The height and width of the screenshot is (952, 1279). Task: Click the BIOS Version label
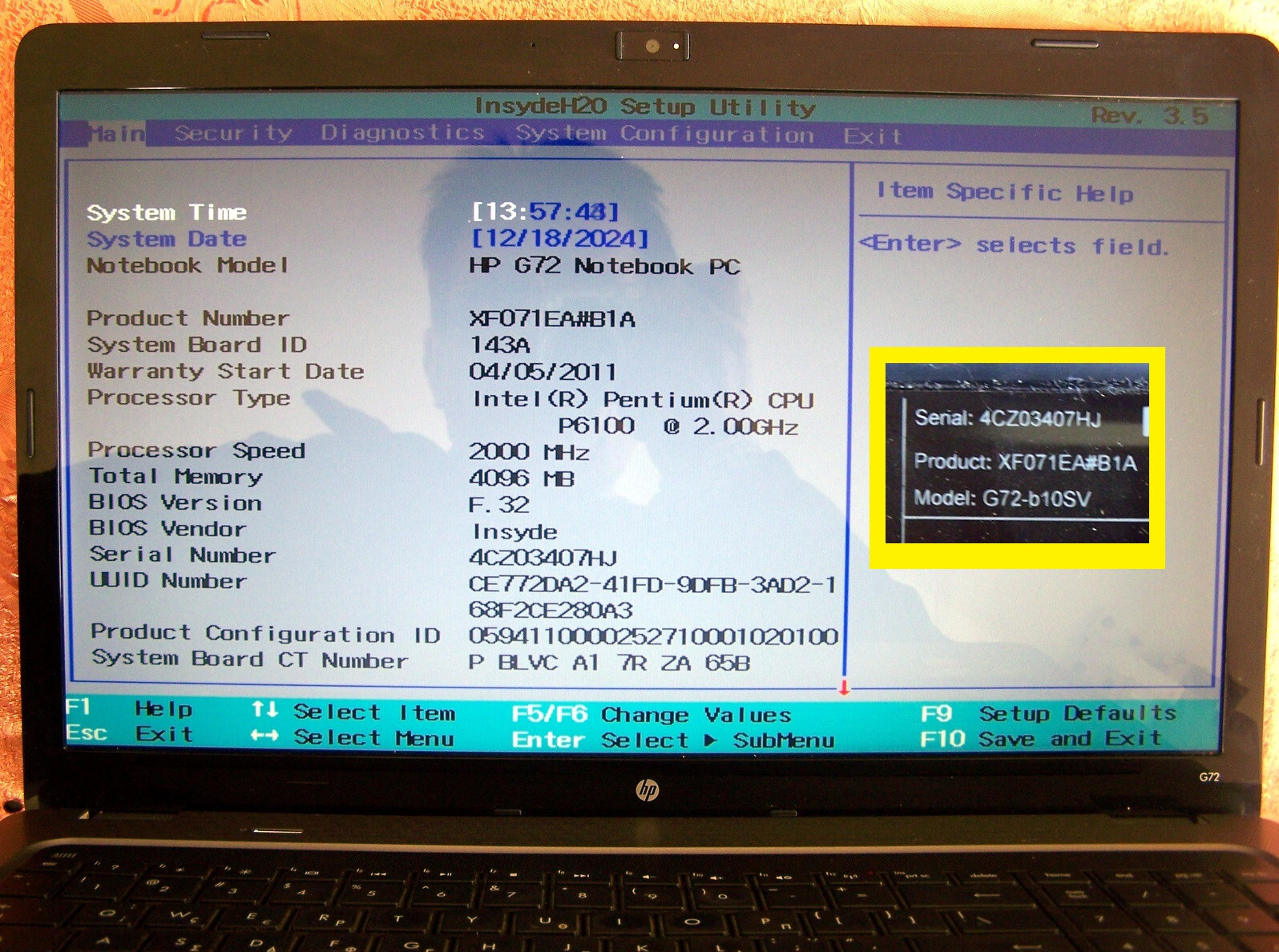coord(176,502)
